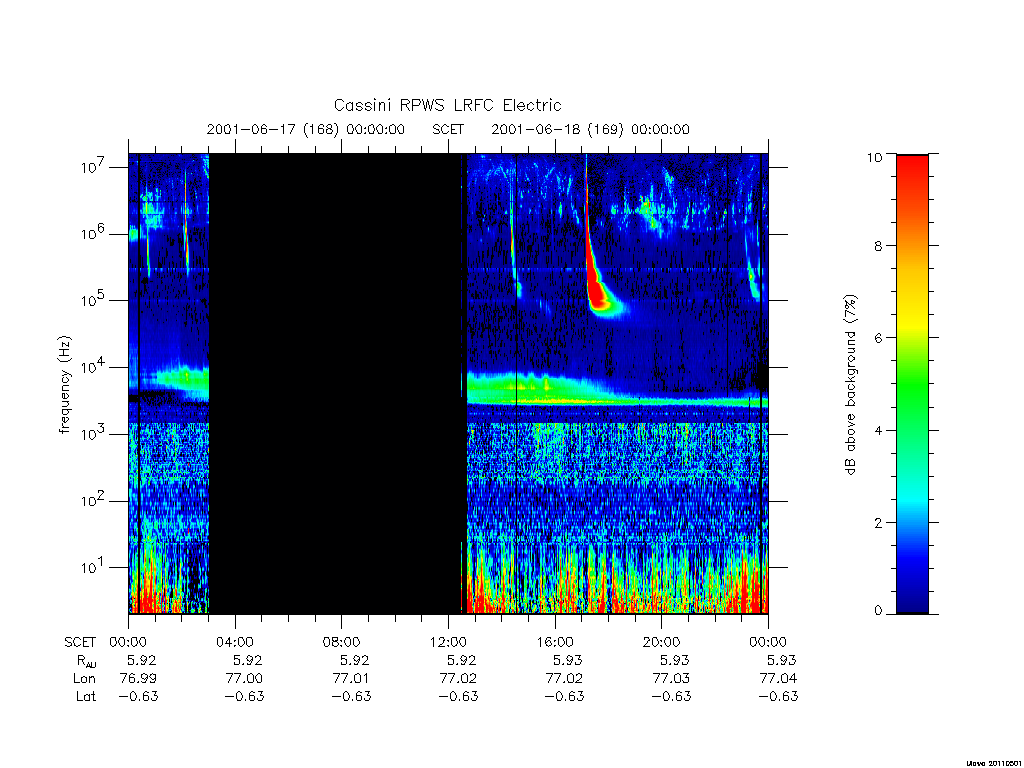
Task: Click the "R_AU" row label
Action: coord(86,661)
